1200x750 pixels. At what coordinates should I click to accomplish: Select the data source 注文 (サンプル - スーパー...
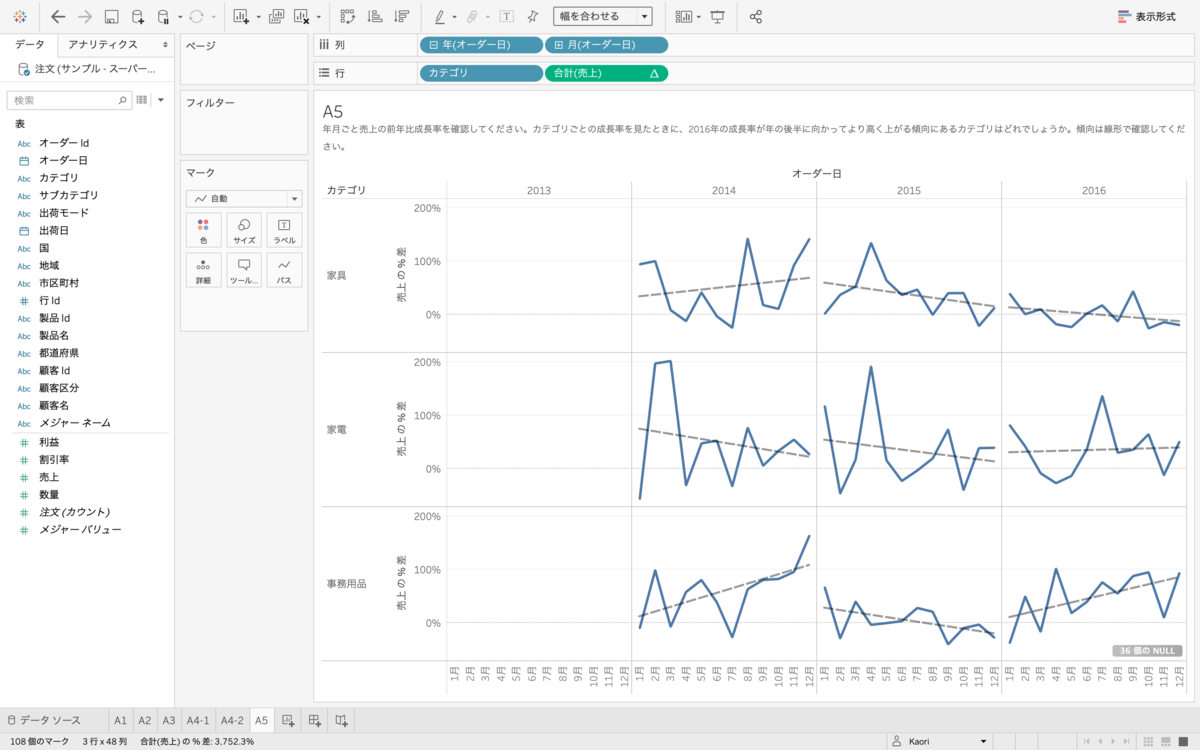[88, 69]
